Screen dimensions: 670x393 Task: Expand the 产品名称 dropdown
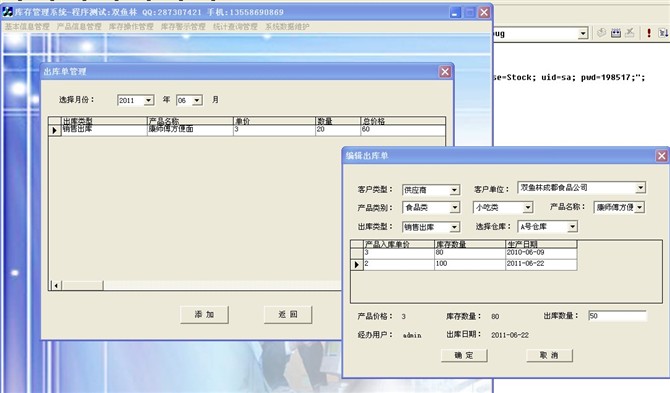click(x=640, y=208)
